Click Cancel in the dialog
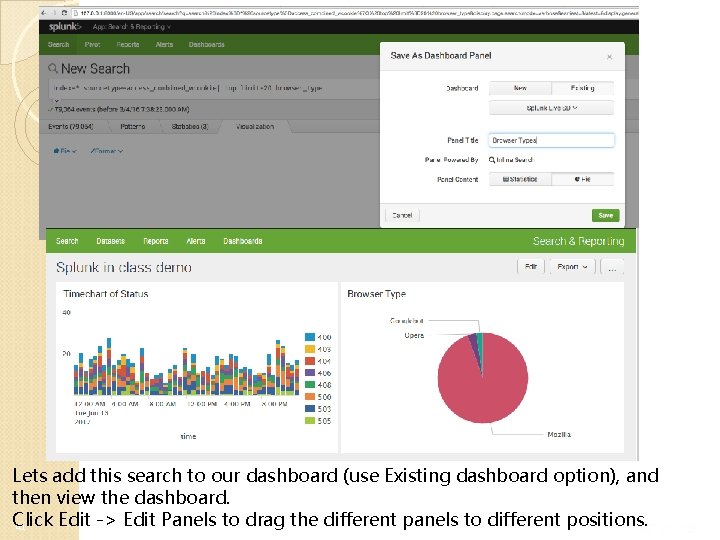The height and width of the screenshot is (540, 720). [x=402, y=215]
